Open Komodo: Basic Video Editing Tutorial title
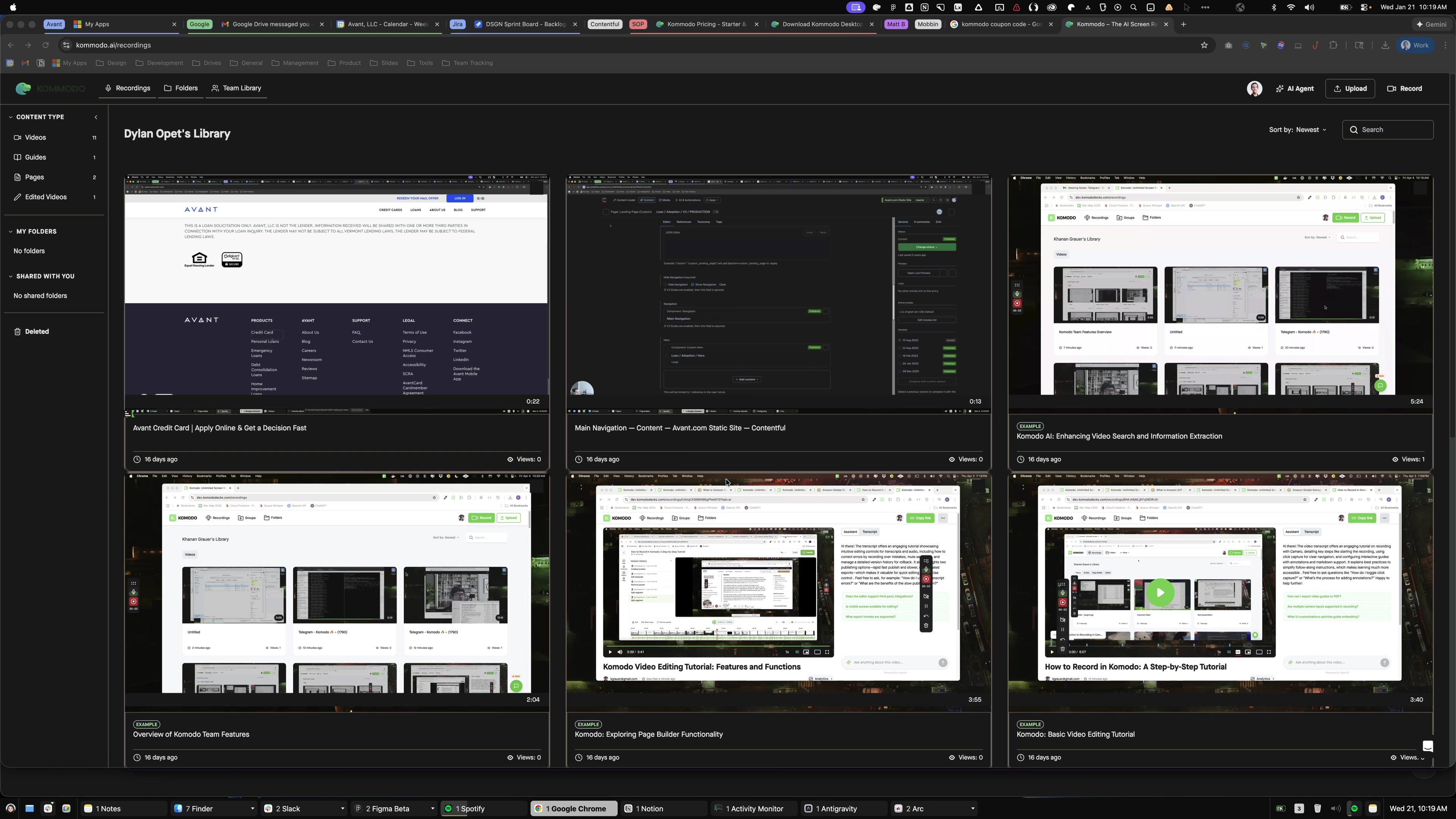1456x819 pixels. 1075,735
